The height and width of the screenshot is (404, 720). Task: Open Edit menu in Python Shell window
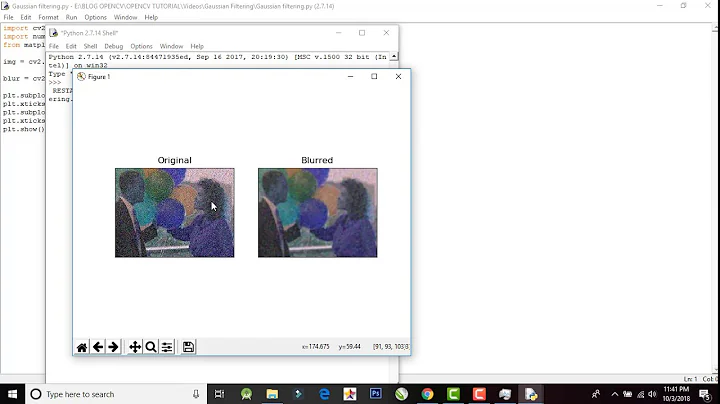(x=71, y=46)
